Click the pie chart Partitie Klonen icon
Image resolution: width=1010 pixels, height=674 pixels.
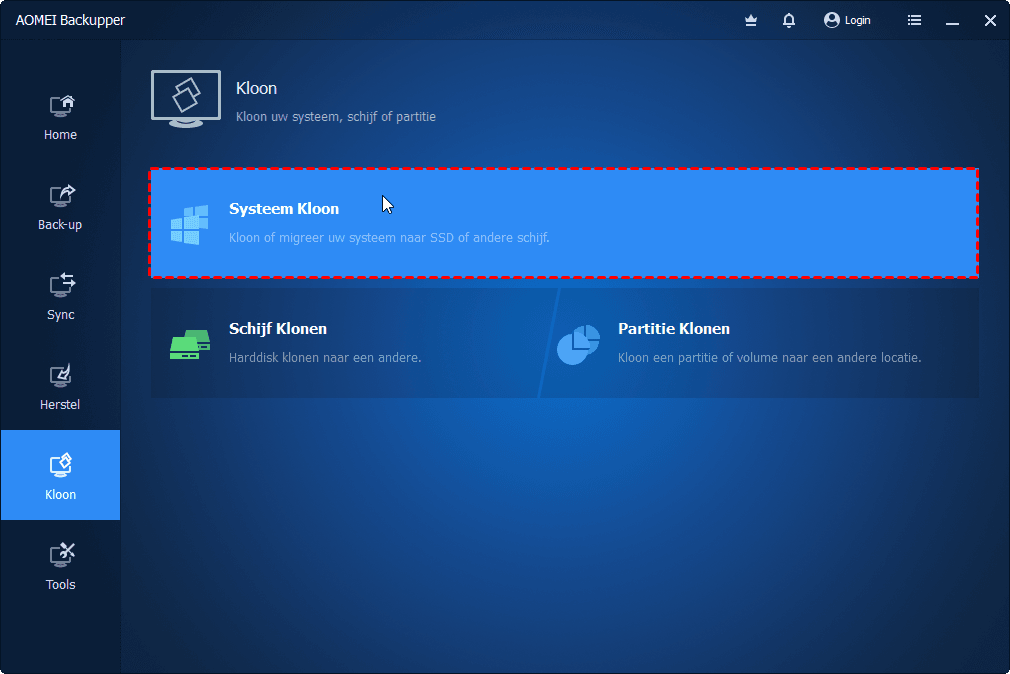(x=578, y=345)
